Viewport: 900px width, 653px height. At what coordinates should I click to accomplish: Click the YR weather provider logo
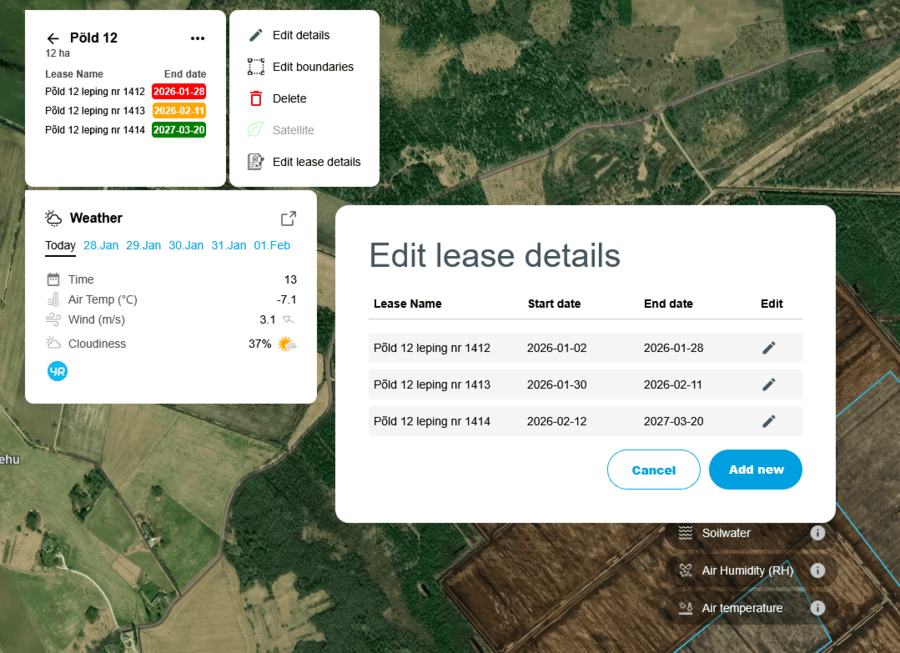coord(58,371)
